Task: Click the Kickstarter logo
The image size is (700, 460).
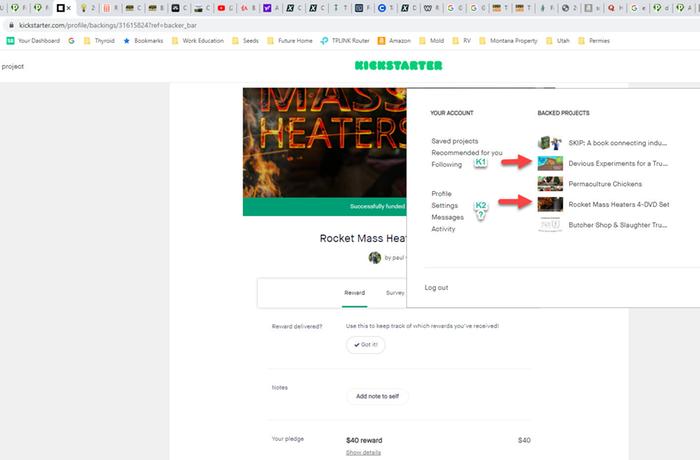Action: click(x=397, y=65)
